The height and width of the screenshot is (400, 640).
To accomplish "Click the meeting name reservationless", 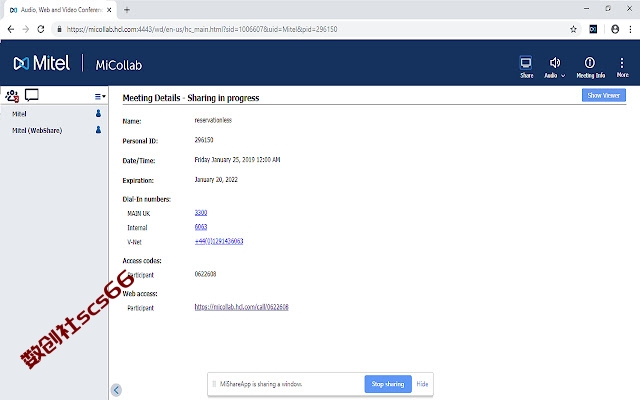I will point(213,120).
